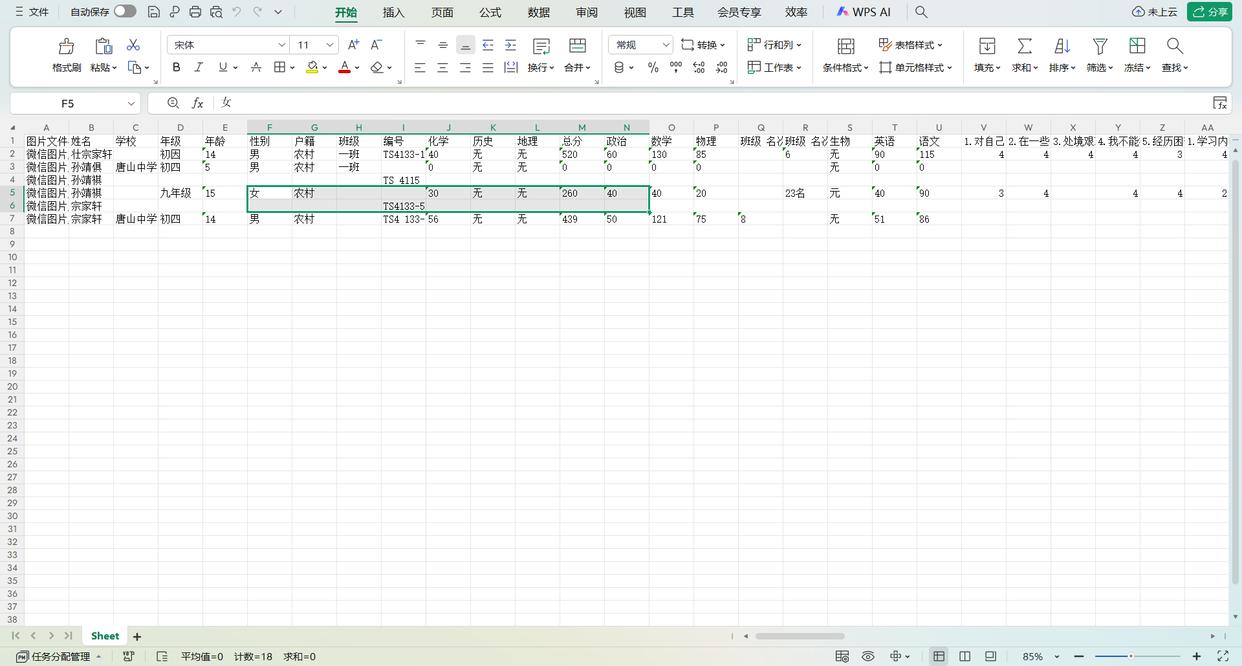
Task: Select the Sheet worksheet tab
Action: (105, 636)
